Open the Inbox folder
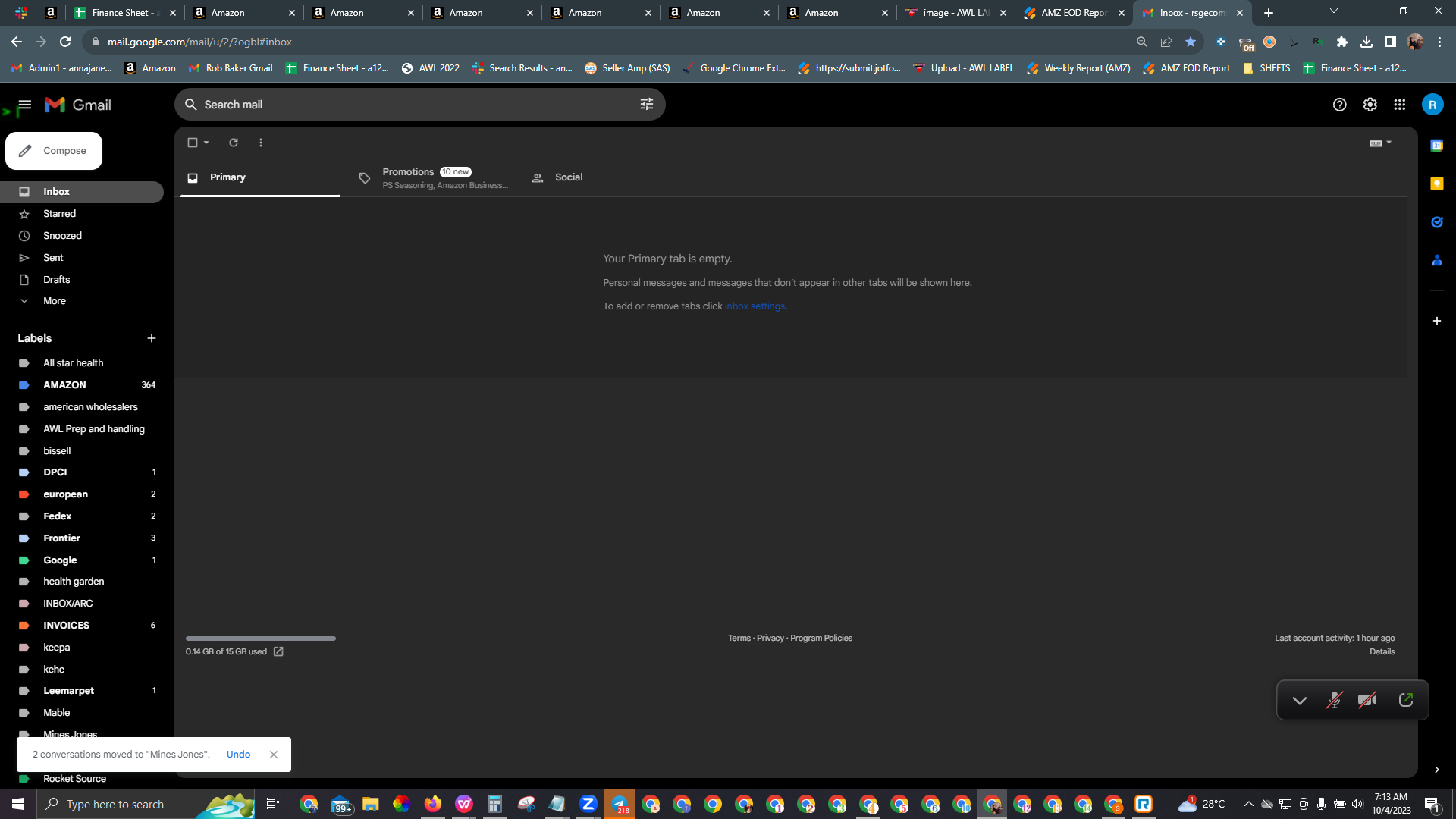The image size is (1456, 819). (82, 192)
